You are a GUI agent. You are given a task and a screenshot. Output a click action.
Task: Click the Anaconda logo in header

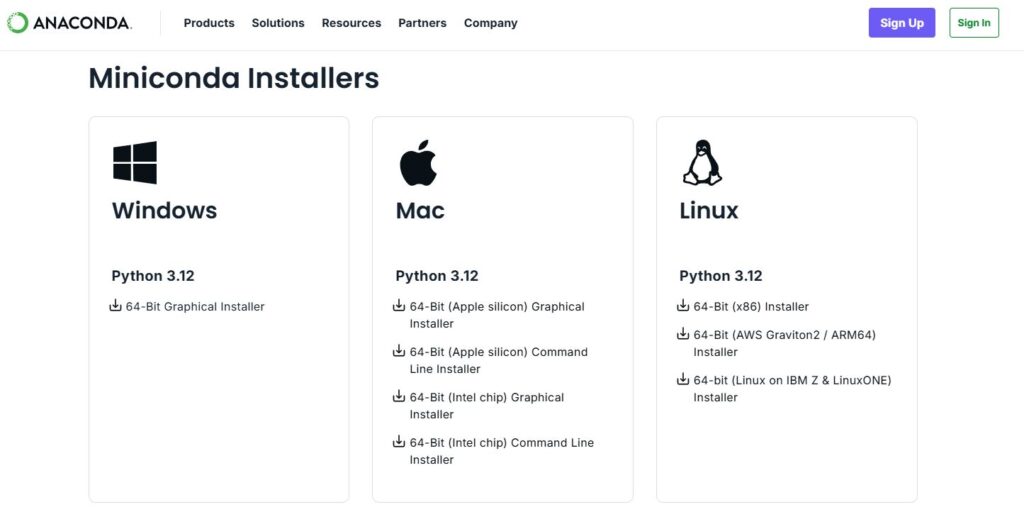69,23
